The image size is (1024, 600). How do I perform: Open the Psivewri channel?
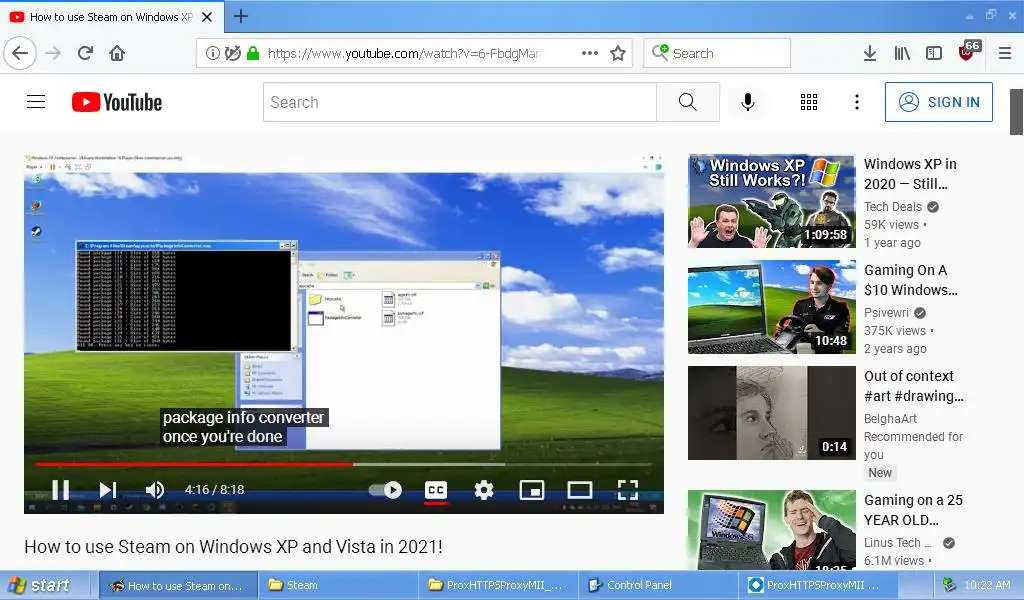click(x=886, y=313)
